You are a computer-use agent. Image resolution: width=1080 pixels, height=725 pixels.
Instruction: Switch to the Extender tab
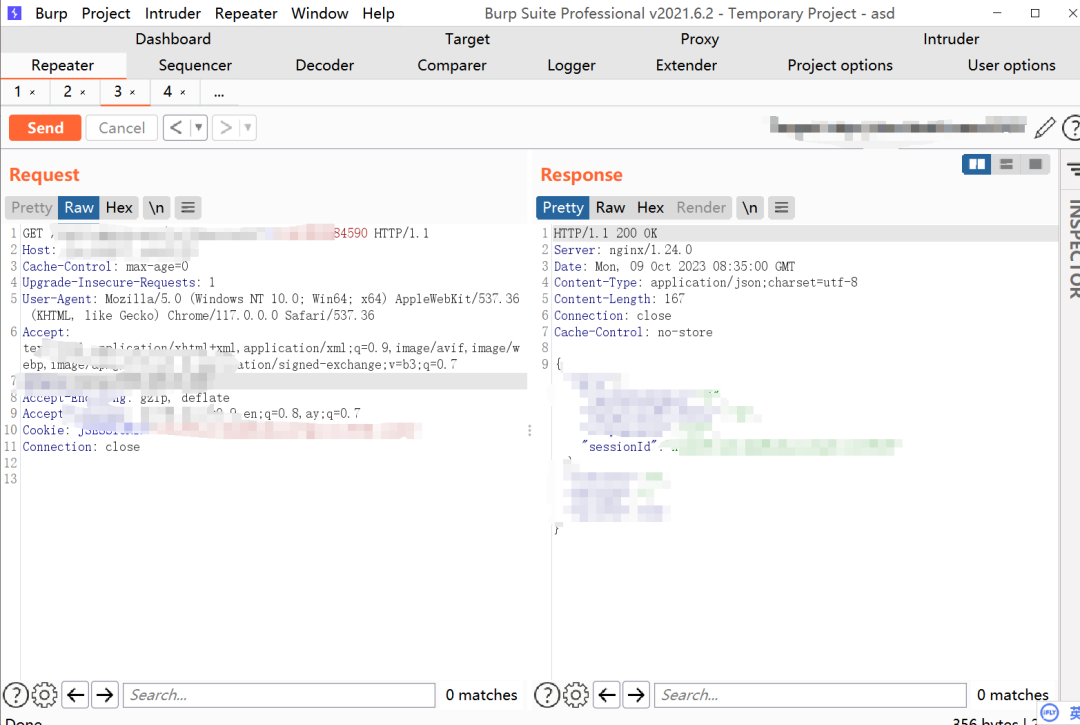point(686,65)
